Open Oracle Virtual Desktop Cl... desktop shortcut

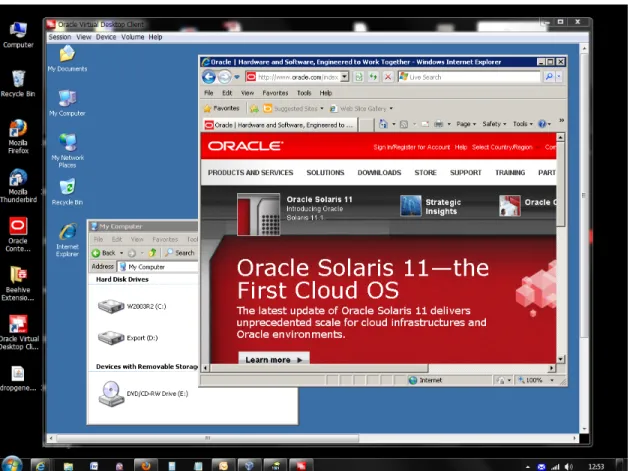pyautogui.click(x=18, y=332)
